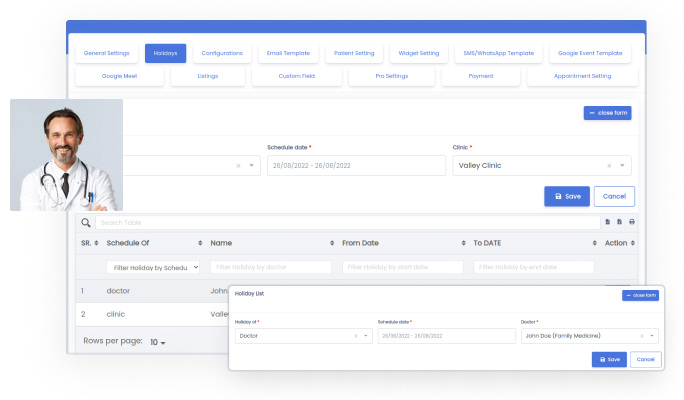
Task: Click the search magnifier icon above the table
Action: click(86, 223)
